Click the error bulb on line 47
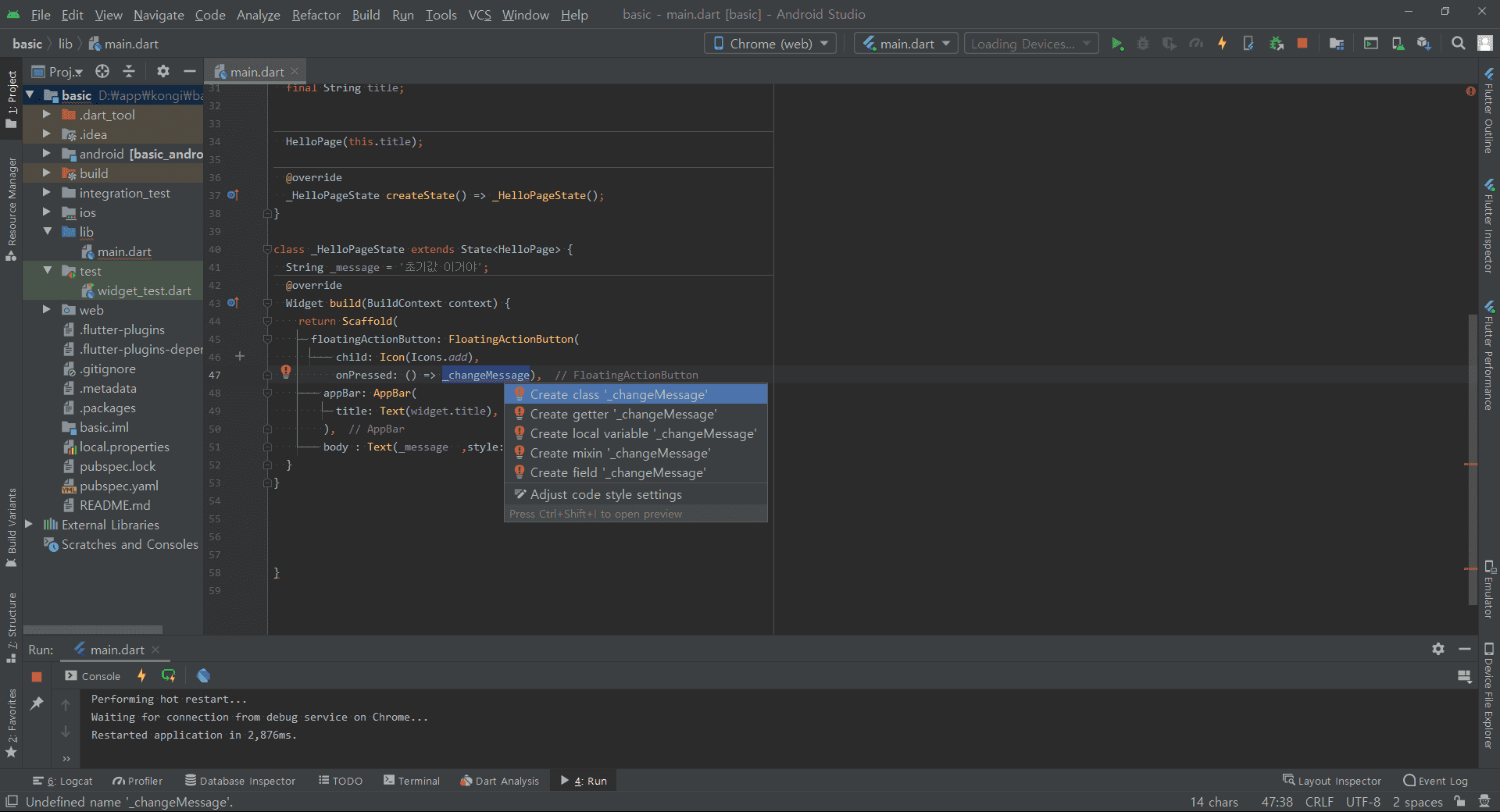 pyautogui.click(x=286, y=372)
